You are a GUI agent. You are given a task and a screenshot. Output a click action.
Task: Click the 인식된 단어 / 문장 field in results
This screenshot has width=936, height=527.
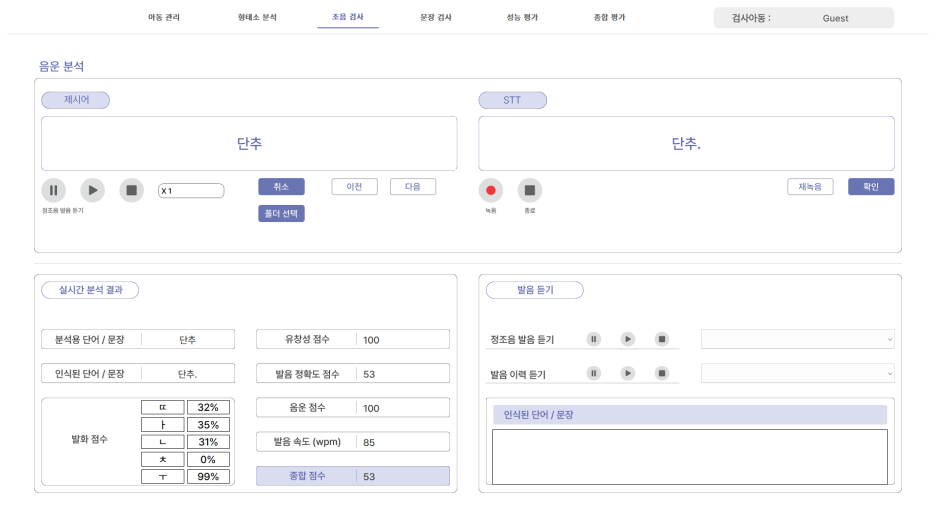(138, 374)
